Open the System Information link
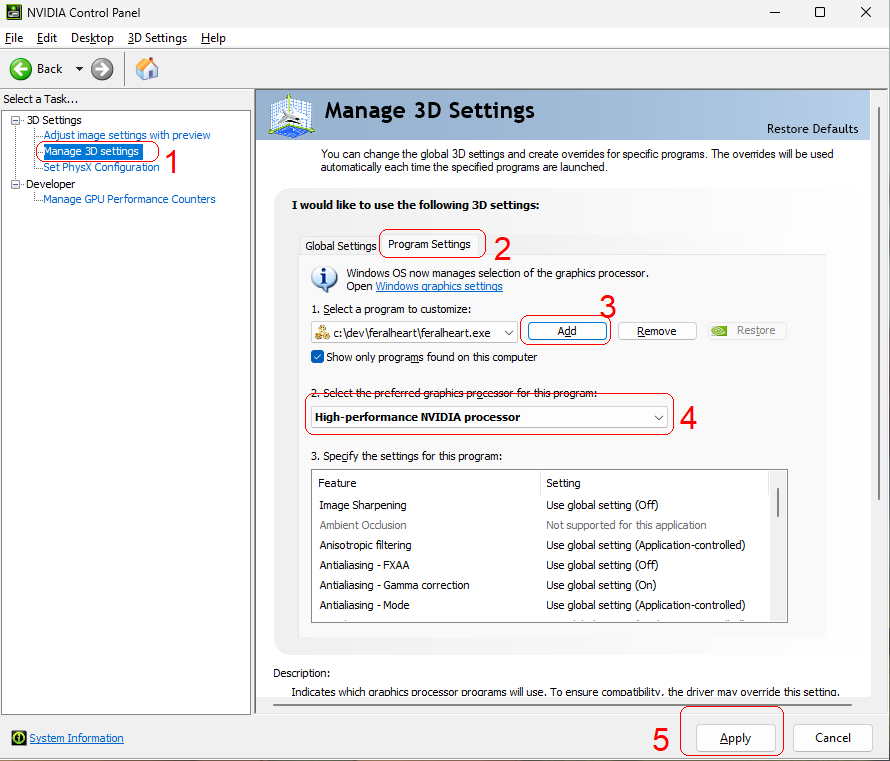The image size is (890, 761). (x=76, y=738)
